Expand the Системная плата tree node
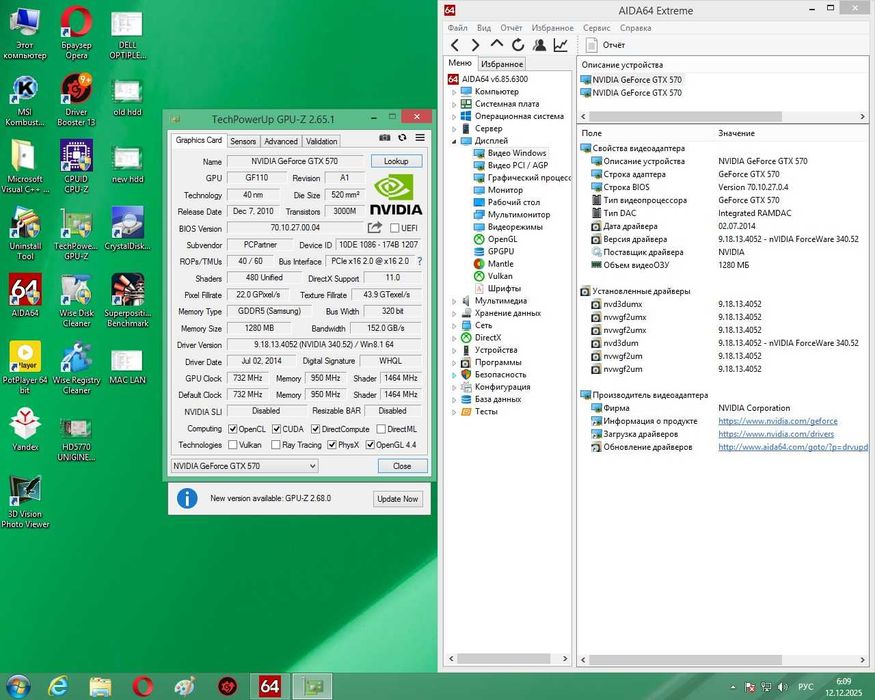 [x=454, y=104]
